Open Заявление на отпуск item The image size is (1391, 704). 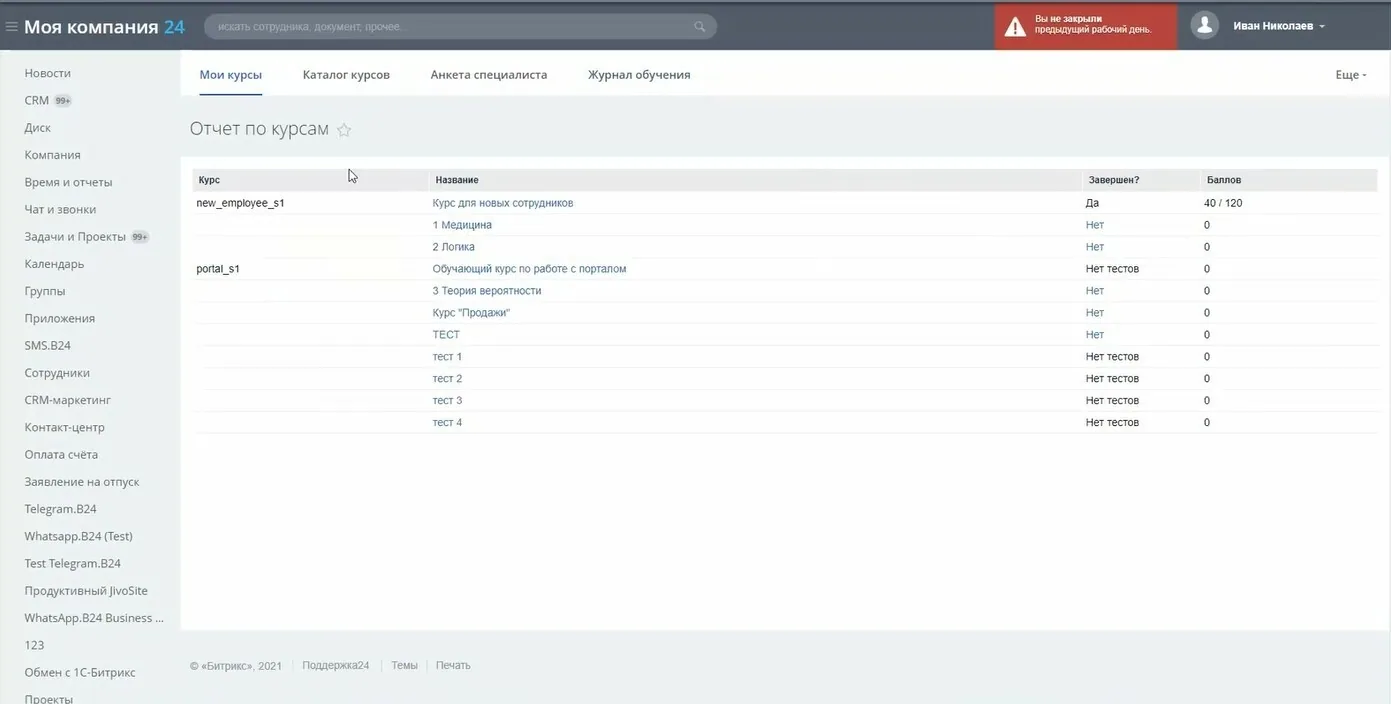(82, 482)
